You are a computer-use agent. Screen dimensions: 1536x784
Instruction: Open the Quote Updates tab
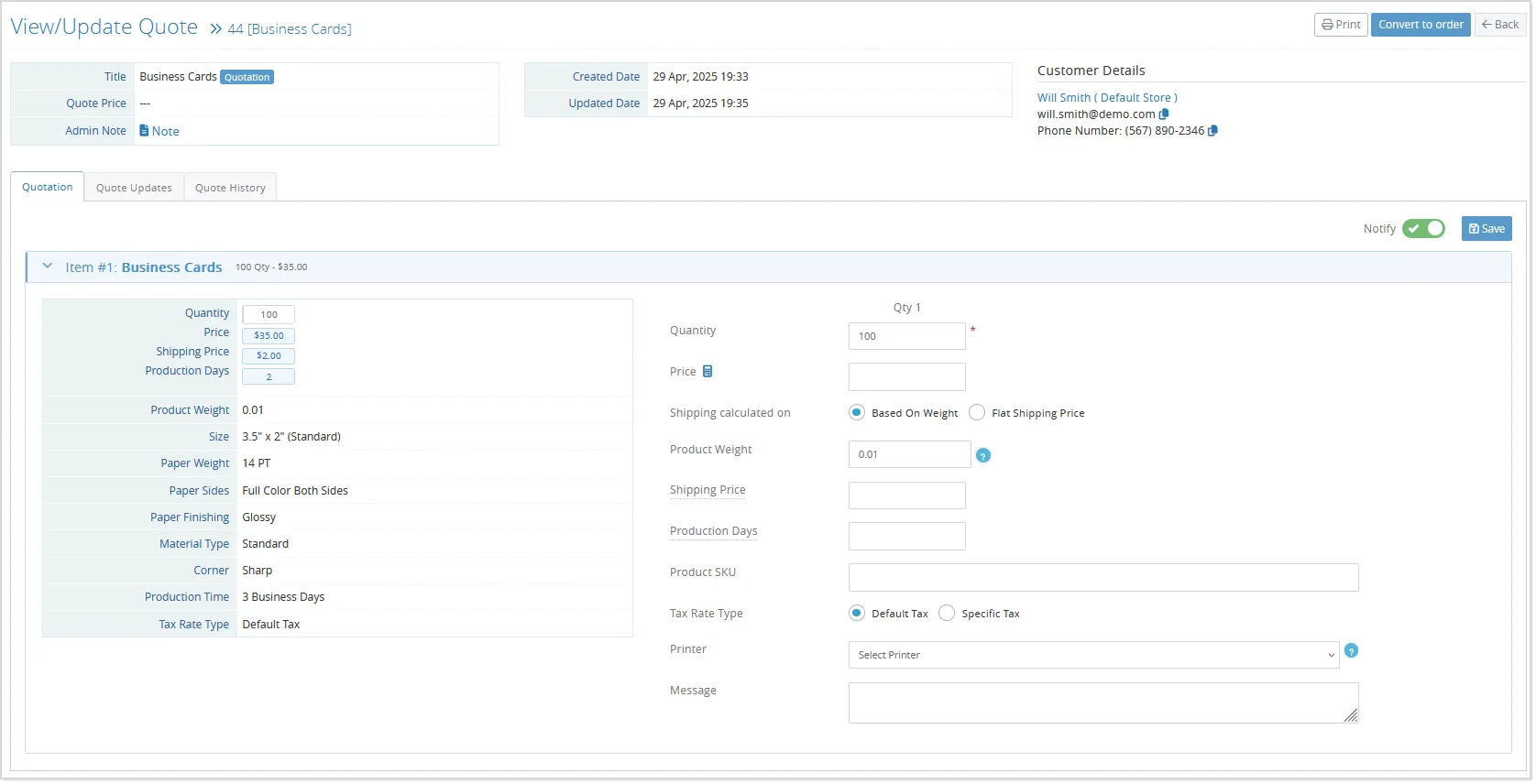point(134,188)
